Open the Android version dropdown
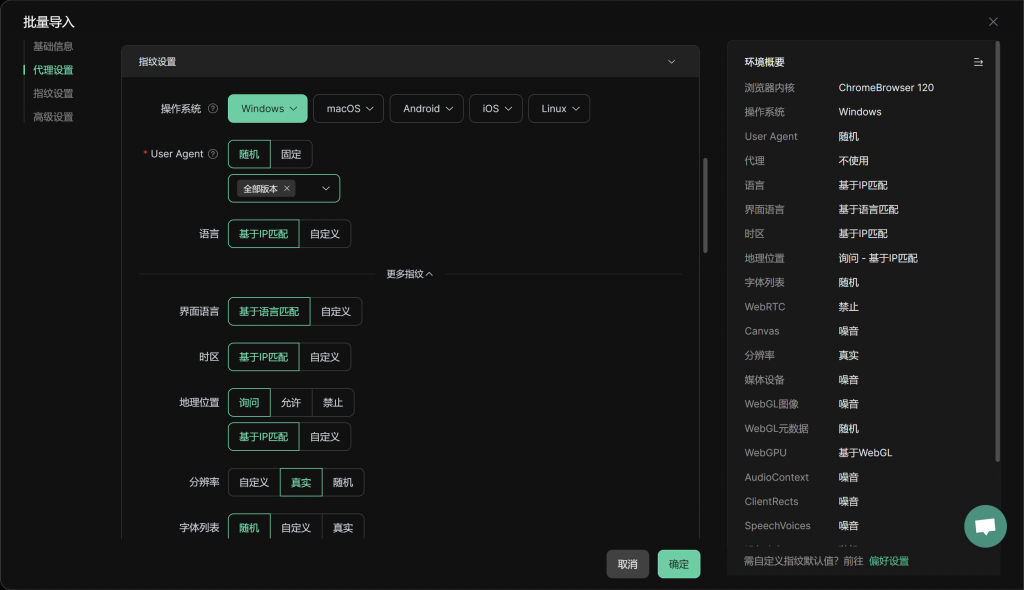Viewport: 1024px width, 590px height. pos(427,109)
